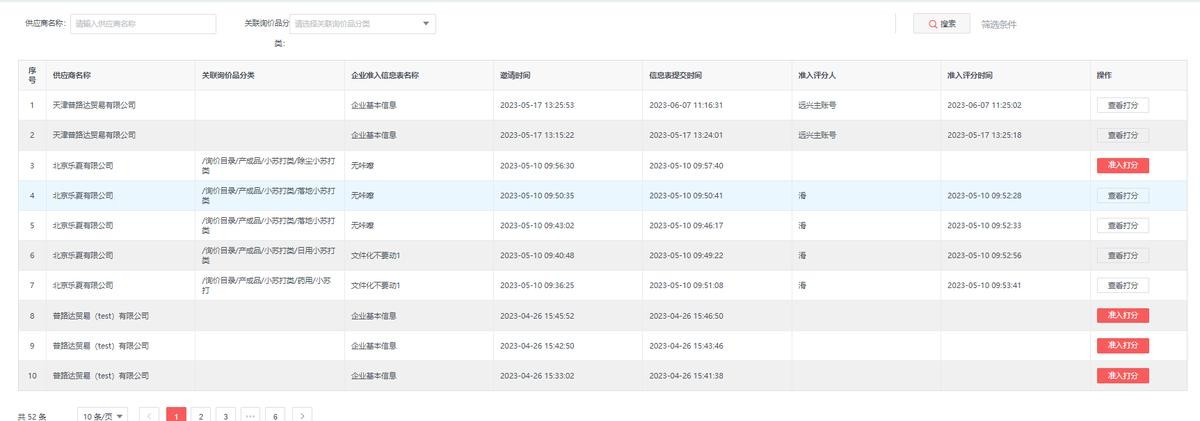Select current page 1 in pagination

click(176, 415)
